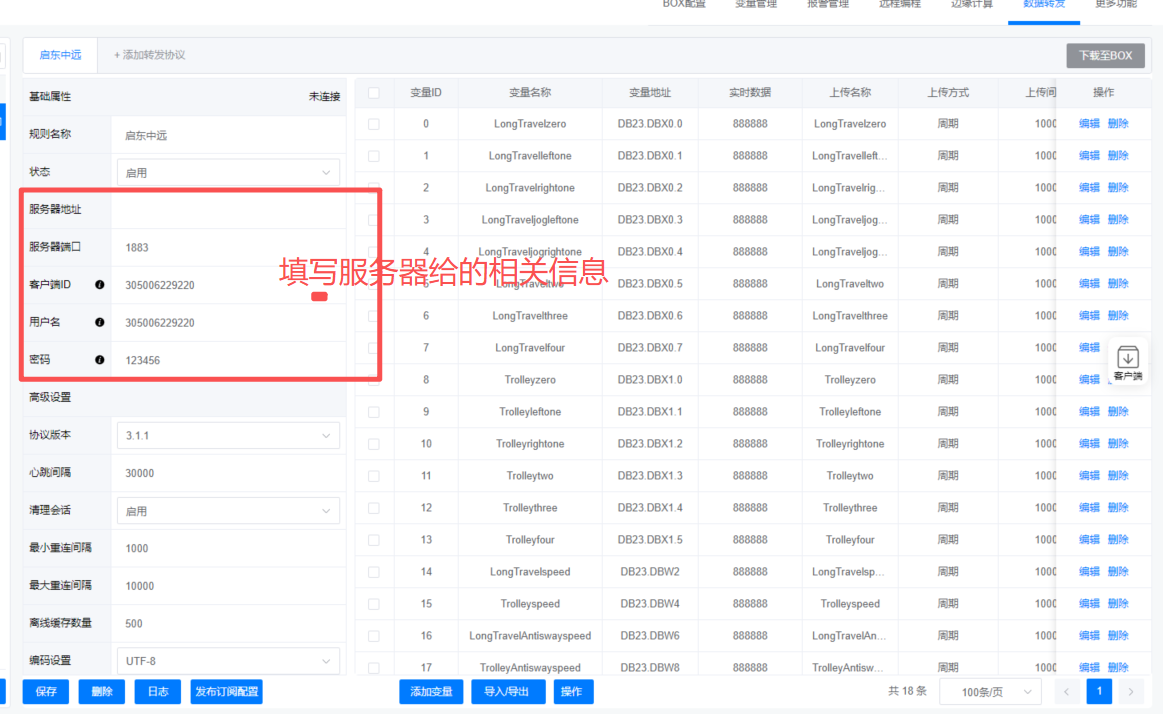Open the 清理会话 dropdown

[x=228, y=511]
